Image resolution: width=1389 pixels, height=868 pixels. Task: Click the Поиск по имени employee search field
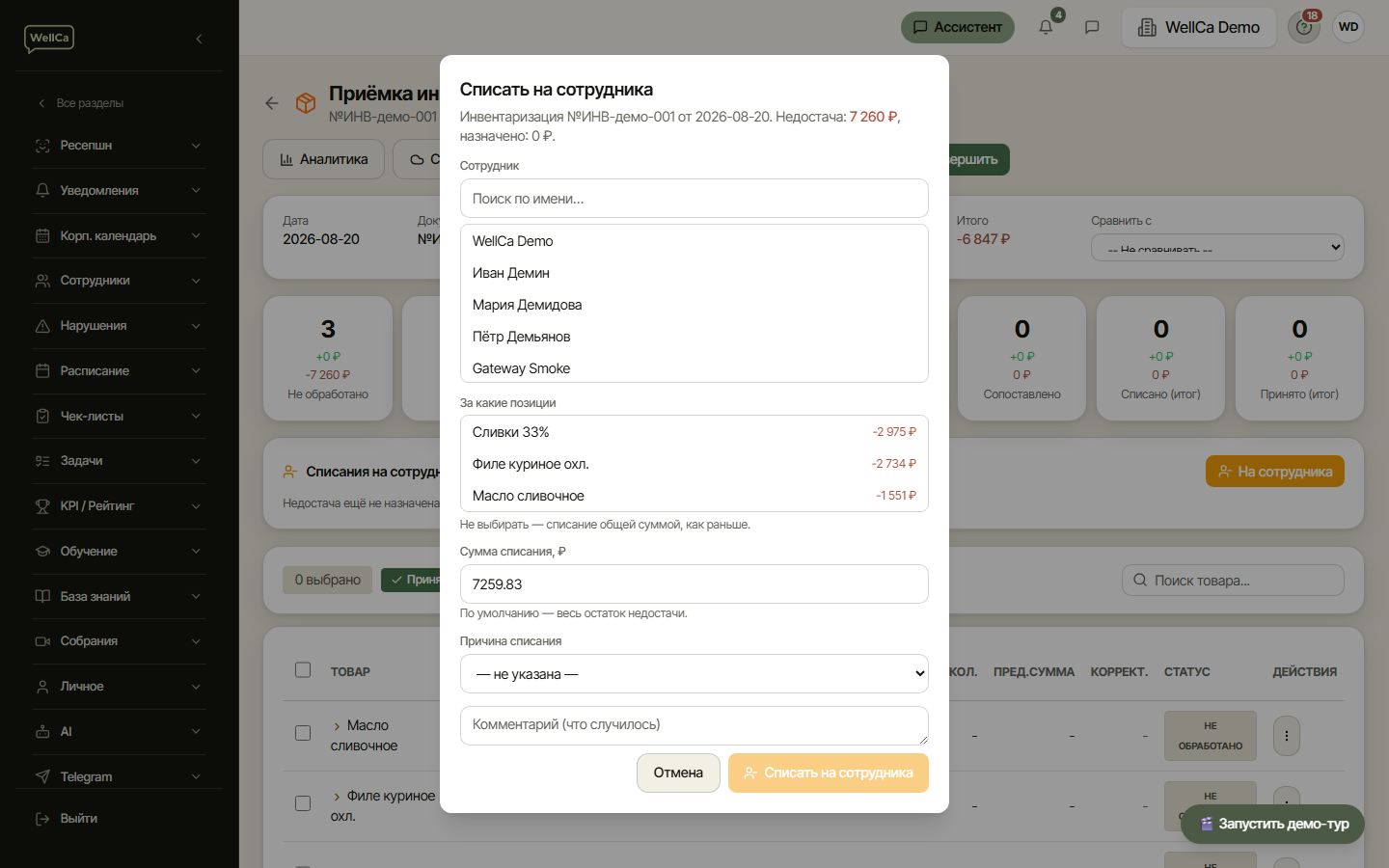click(x=694, y=199)
